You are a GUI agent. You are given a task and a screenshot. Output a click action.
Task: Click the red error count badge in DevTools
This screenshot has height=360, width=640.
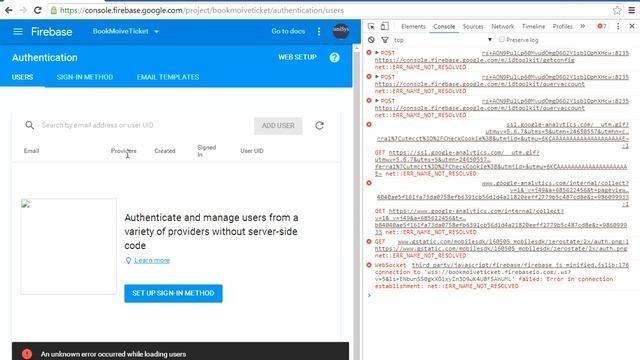click(x=602, y=26)
